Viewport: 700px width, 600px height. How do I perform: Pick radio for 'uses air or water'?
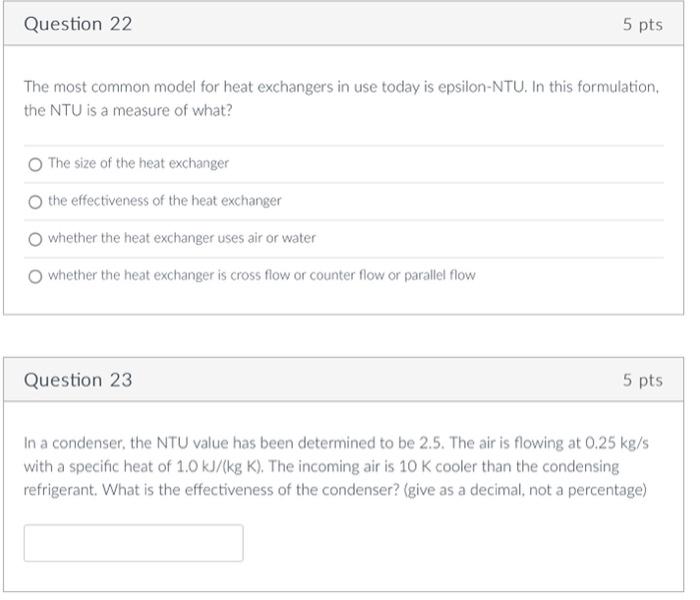click(35, 239)
